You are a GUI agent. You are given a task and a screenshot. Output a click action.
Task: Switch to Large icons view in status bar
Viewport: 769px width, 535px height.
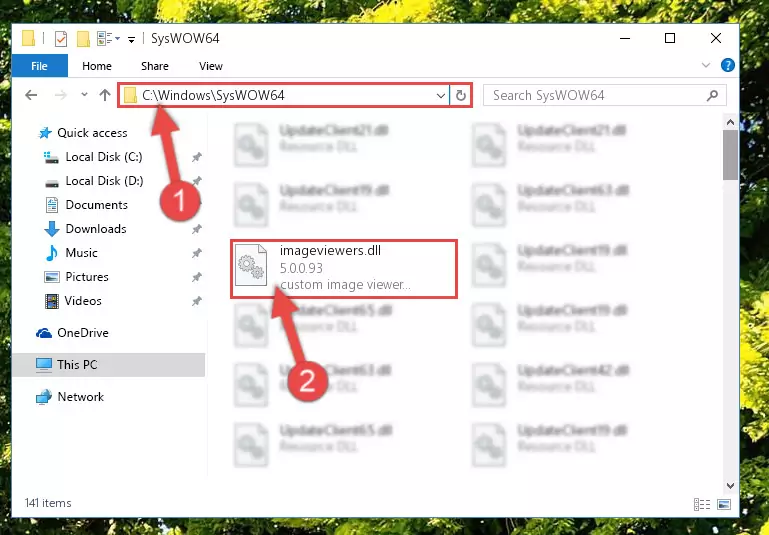coord(724,504)
